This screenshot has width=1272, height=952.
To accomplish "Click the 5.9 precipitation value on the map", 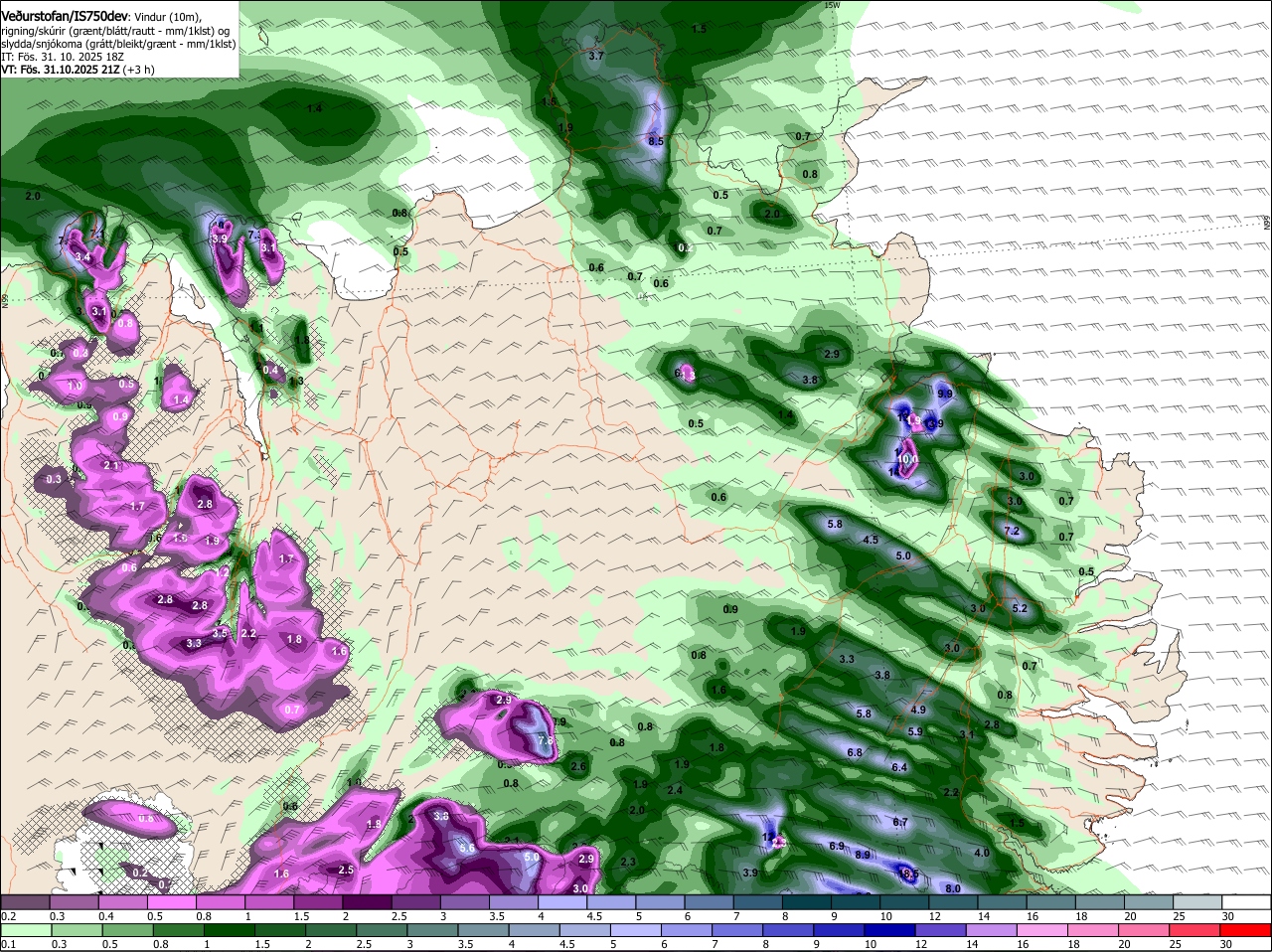I will click(x=915, y=731).
